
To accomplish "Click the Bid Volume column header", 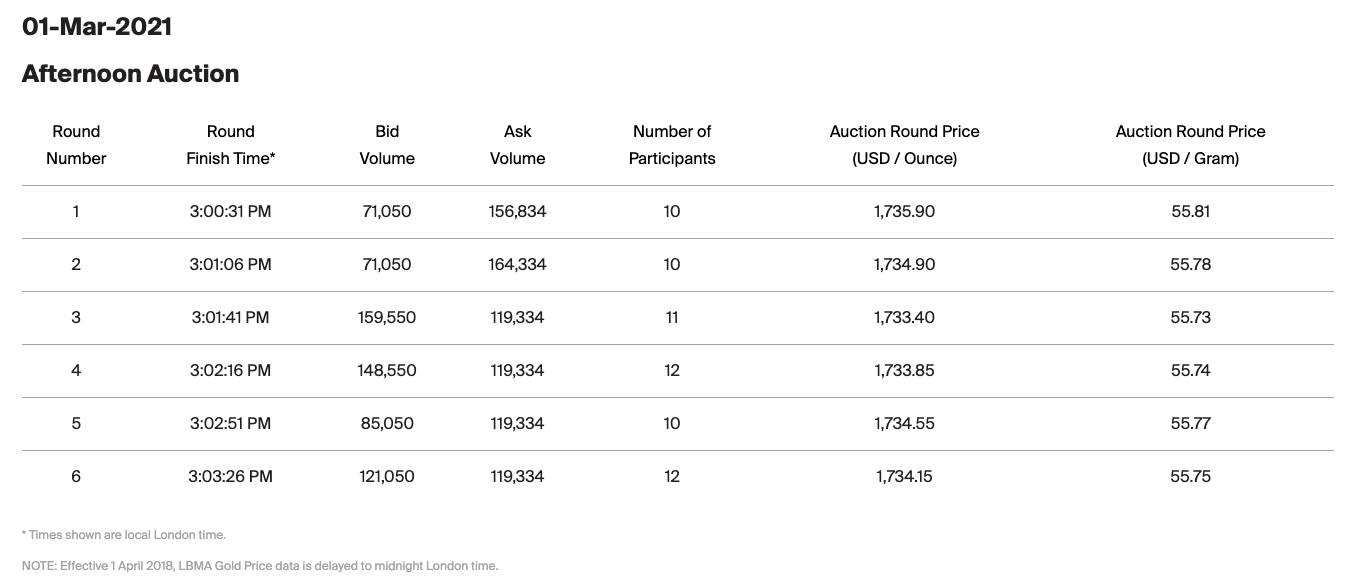I will (387, 145).
